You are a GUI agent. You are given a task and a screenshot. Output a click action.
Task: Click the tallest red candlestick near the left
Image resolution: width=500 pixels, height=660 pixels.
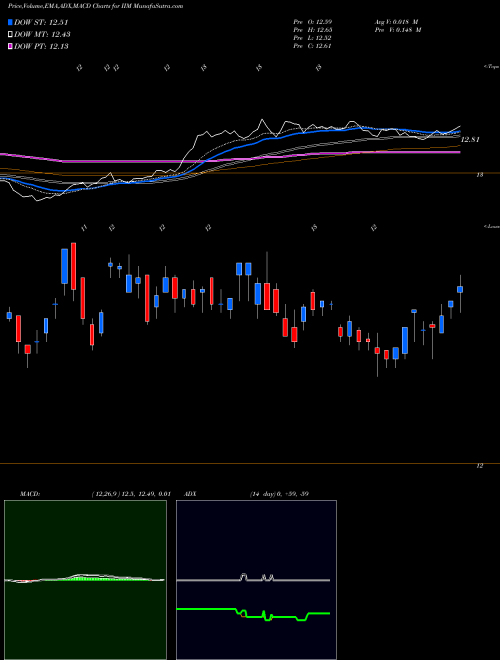click(x=74, y=266)
